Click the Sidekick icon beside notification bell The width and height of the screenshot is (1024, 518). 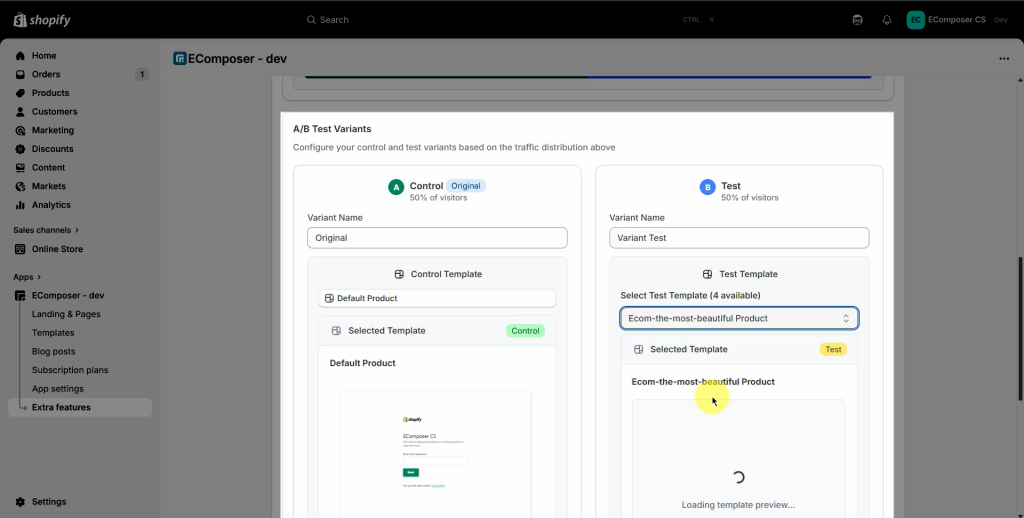pyautogui.click(x=857, y=20)
